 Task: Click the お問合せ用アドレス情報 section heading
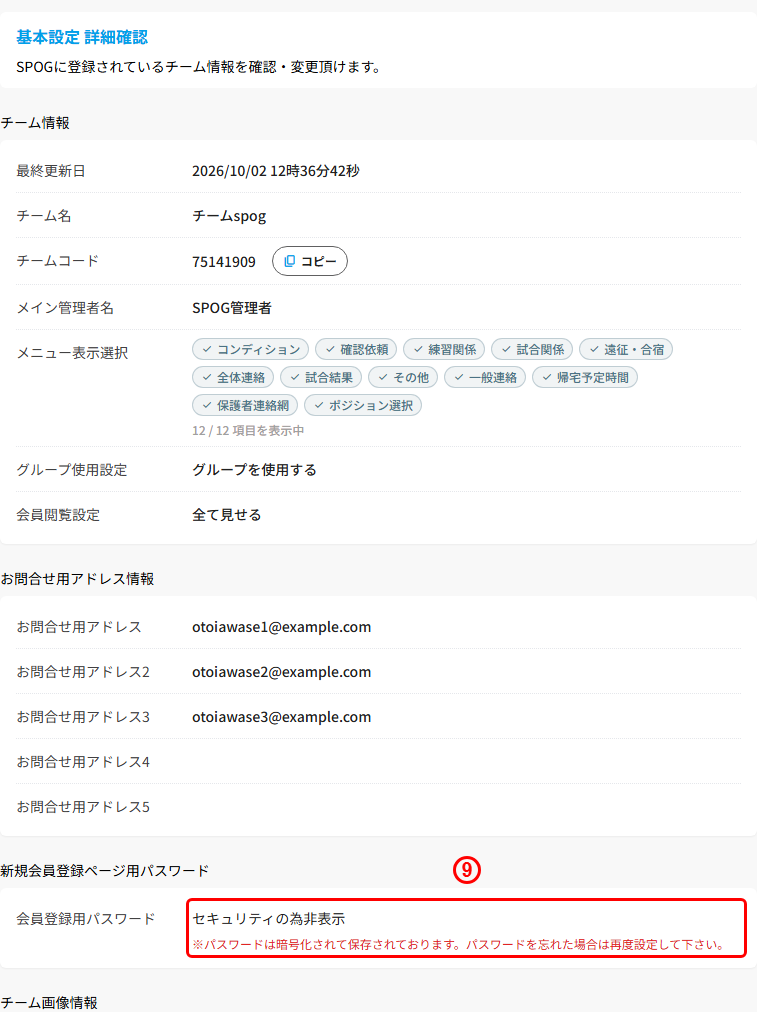pyautogui.click(x=77, y=579)
